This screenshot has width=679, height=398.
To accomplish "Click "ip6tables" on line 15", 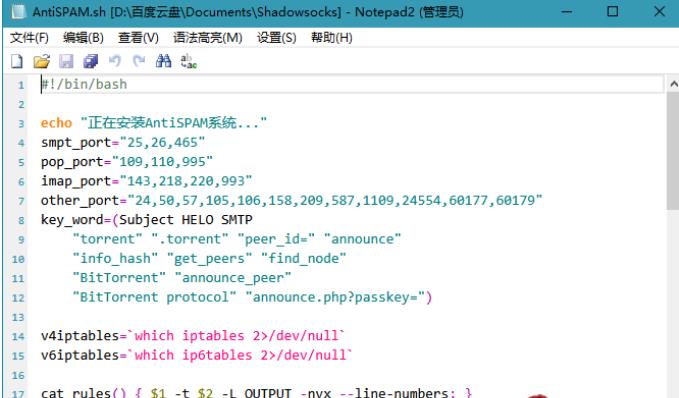I will click(217, 356).
